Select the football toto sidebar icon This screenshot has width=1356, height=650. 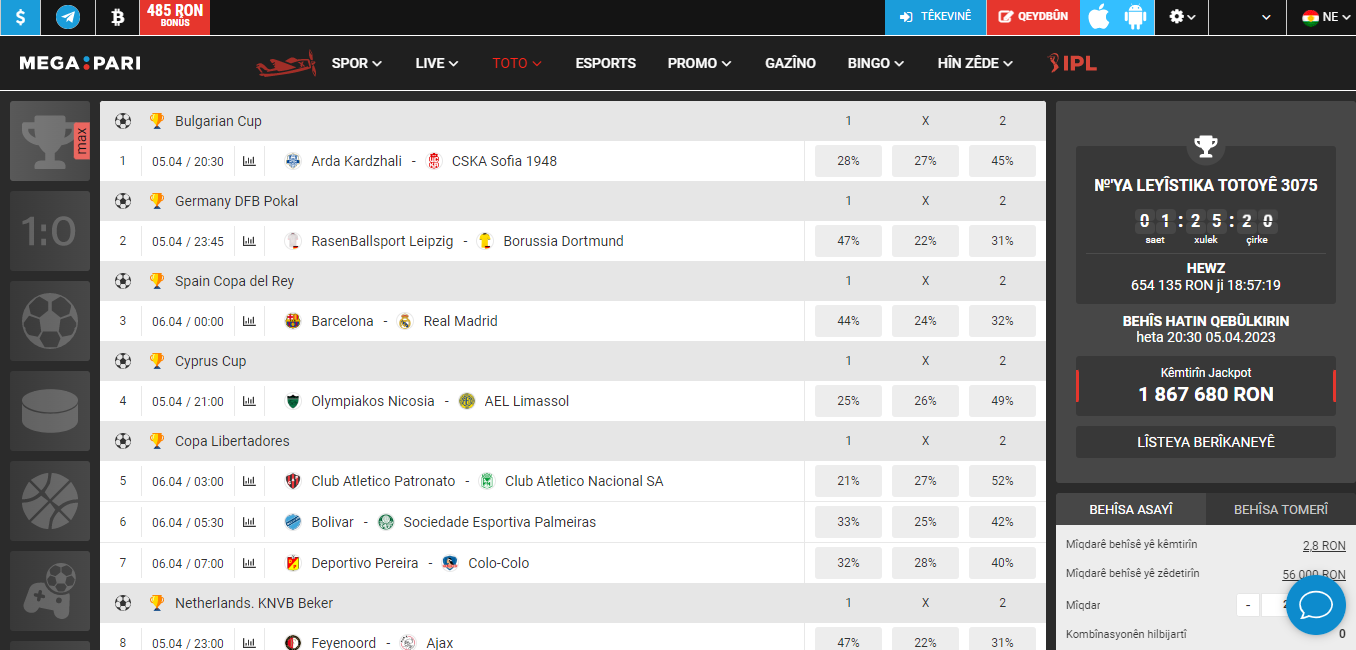(50, 321)
